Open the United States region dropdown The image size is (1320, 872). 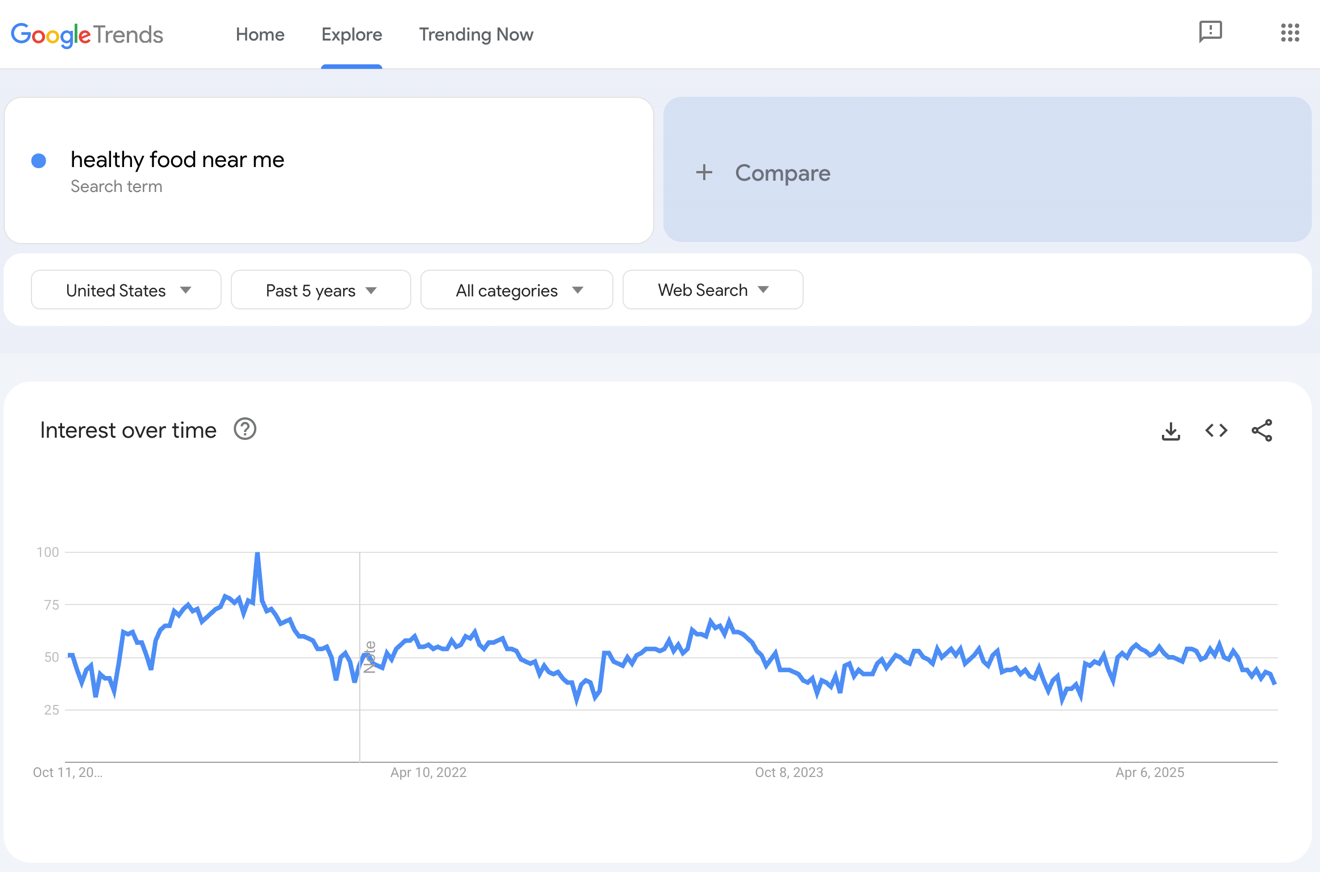[125, 290]
